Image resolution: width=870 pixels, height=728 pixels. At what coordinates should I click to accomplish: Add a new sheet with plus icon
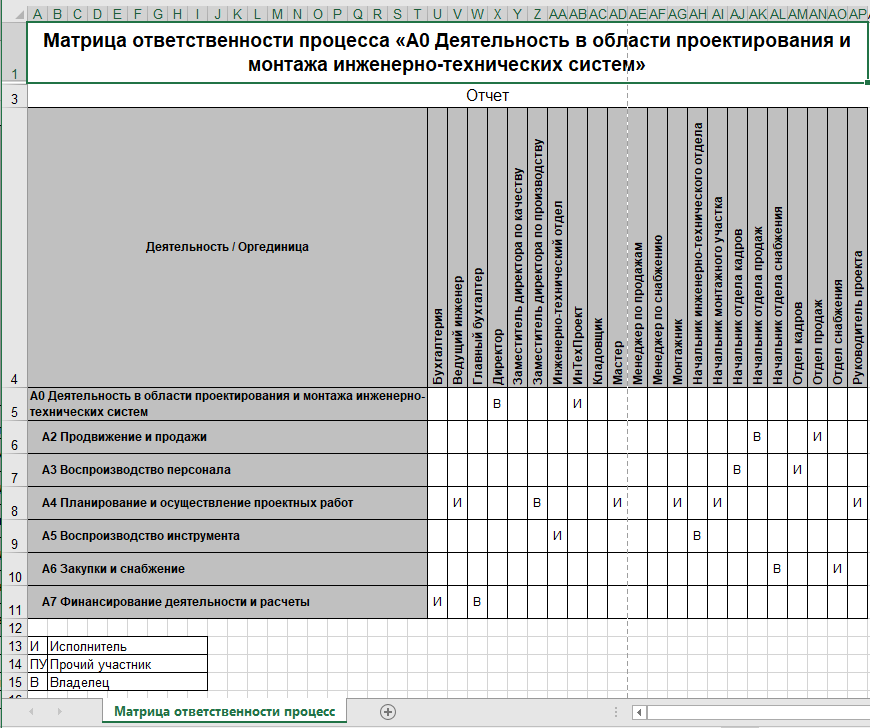click(x=388, y=711)
